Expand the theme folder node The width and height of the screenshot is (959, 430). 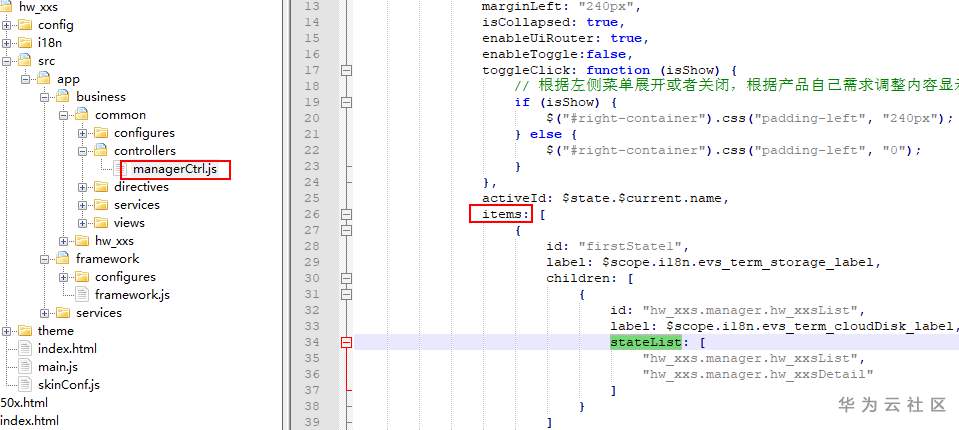click(6, 331)
